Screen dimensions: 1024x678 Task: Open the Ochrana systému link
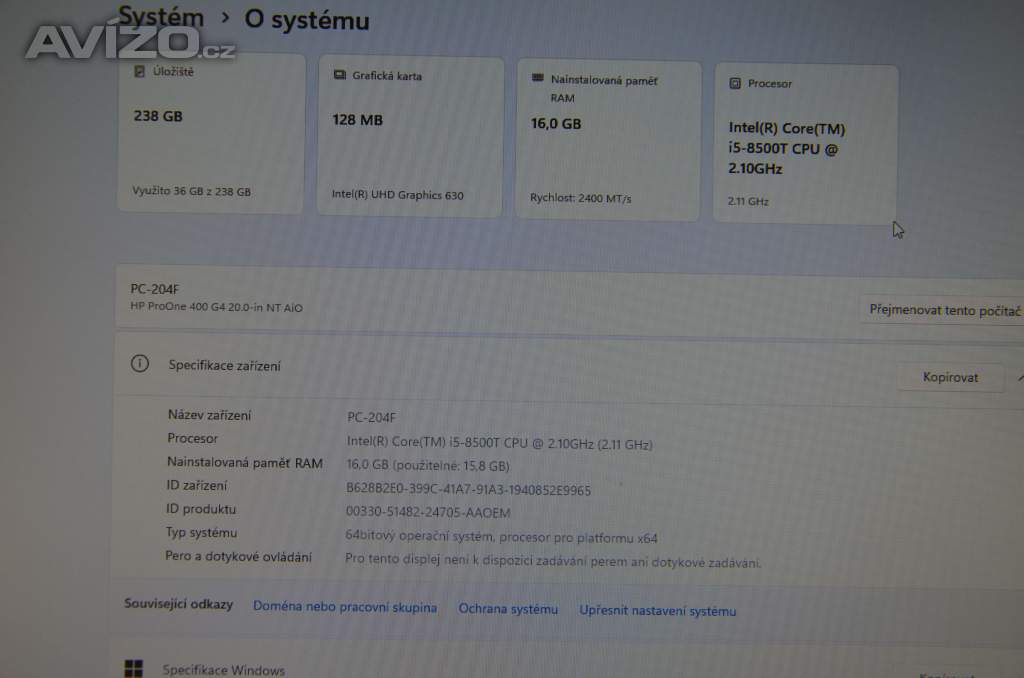click(508, 609)
